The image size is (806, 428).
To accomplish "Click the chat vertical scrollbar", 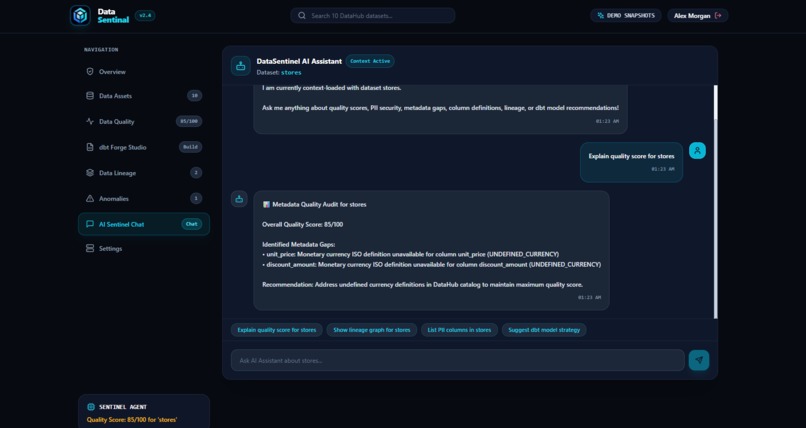I will [x=715, y=201].
